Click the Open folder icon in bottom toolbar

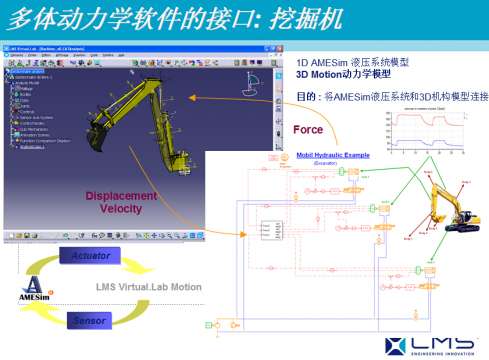(x=19, y=236)
